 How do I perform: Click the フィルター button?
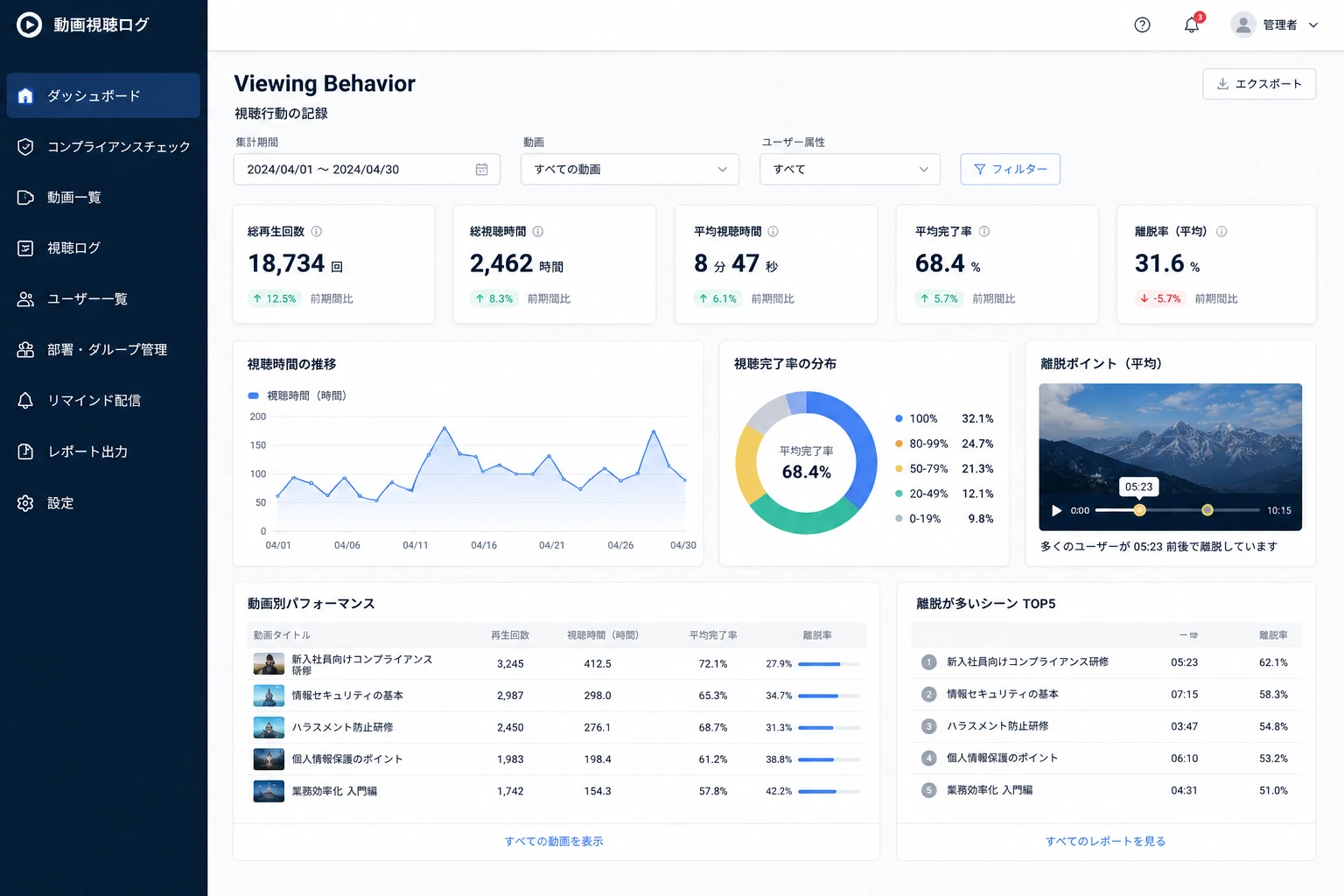(x=1010, y=169)
